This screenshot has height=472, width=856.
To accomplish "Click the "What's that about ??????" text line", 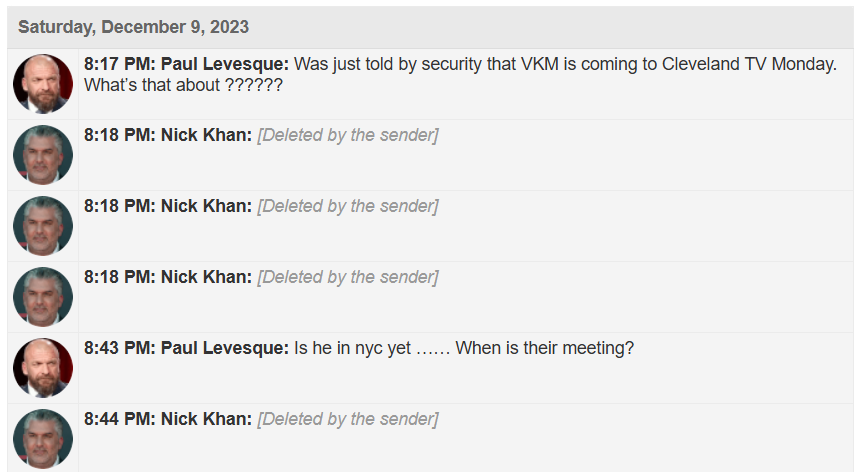I will coord(183,86).
